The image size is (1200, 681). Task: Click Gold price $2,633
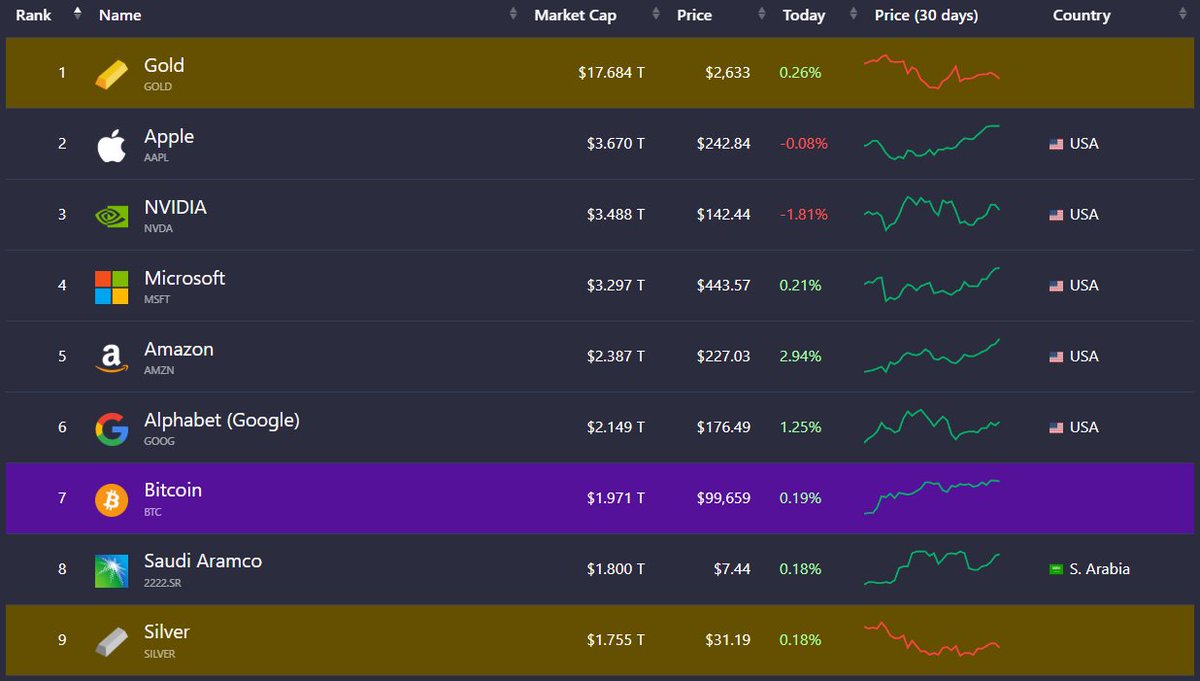click(726, 73)
